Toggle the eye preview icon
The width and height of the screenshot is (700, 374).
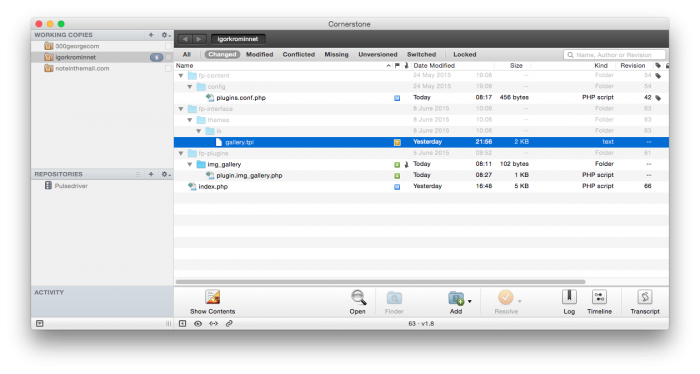coord(198,324)
